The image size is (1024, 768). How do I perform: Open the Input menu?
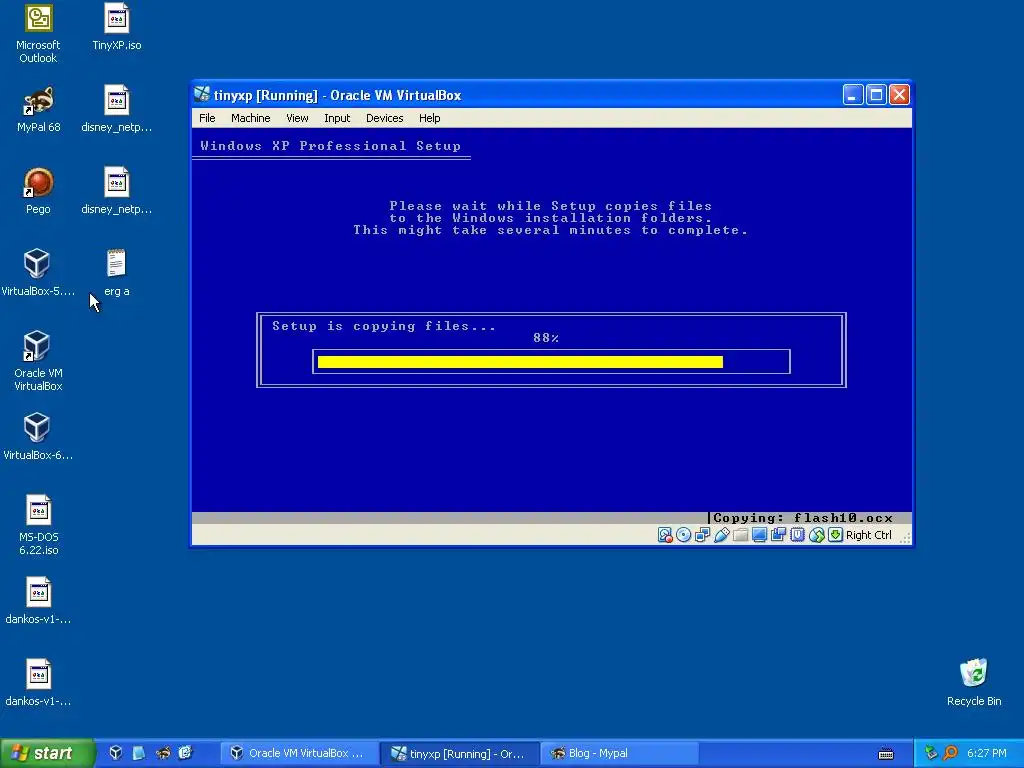point(337,118)
